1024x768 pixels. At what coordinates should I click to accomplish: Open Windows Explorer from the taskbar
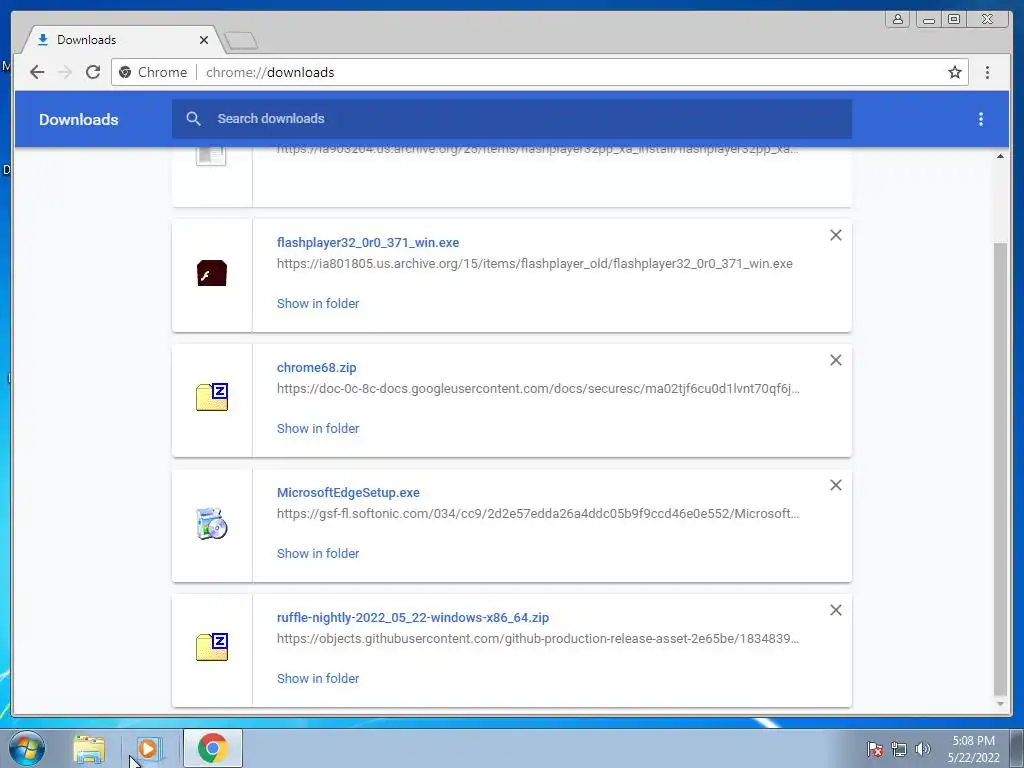(89, 749)
